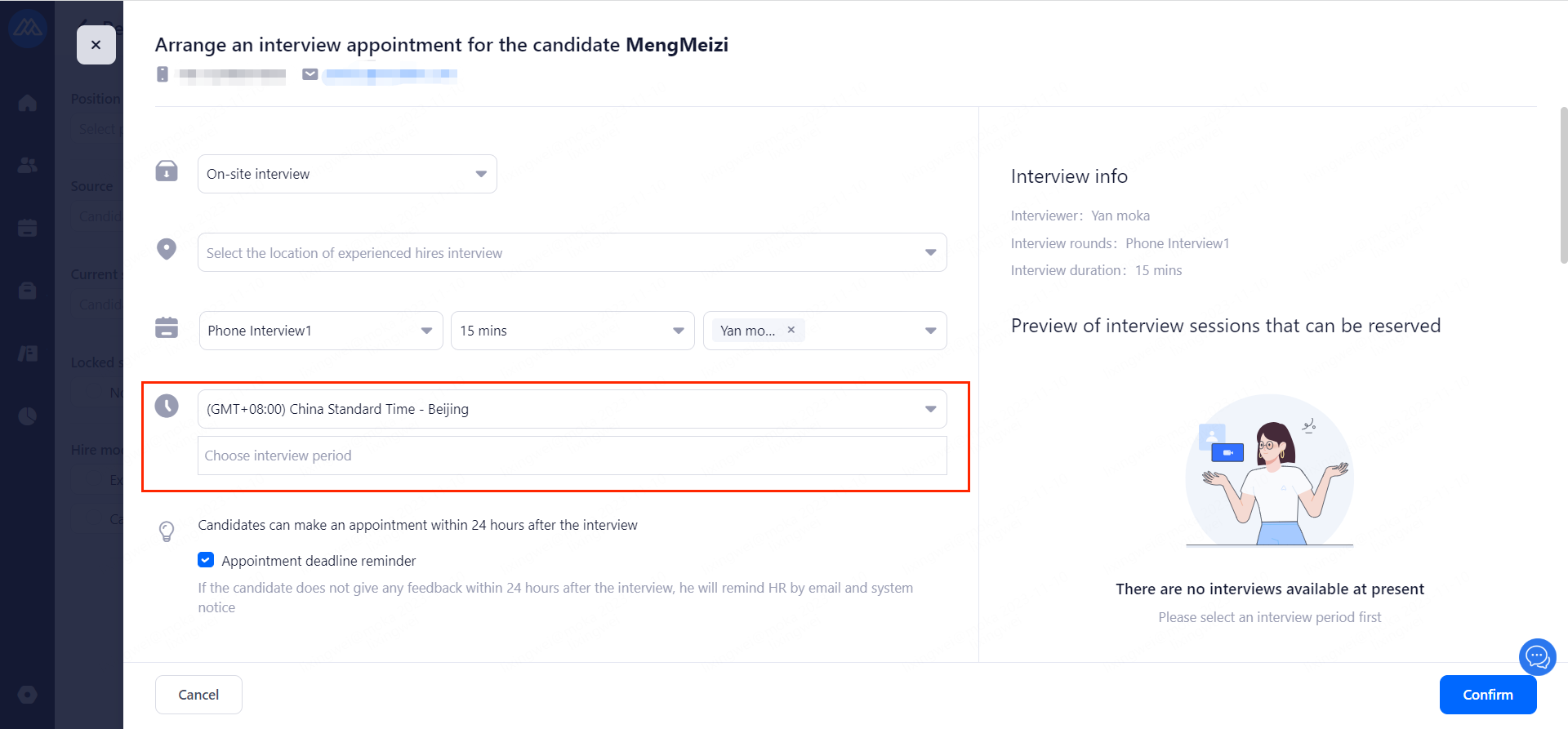Click the location pin icon

[x=167, y=249]
